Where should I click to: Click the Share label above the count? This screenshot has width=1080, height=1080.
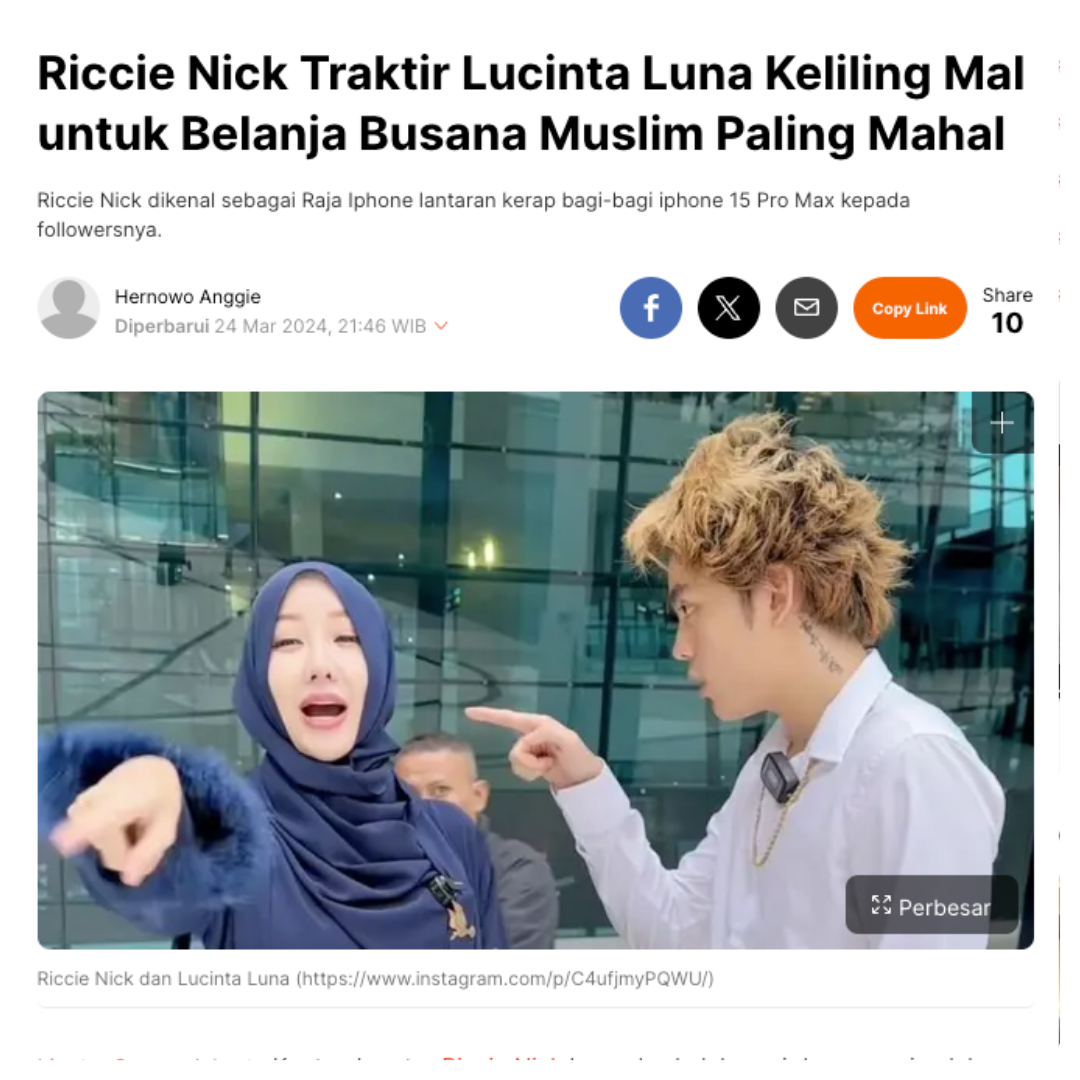1007,295
